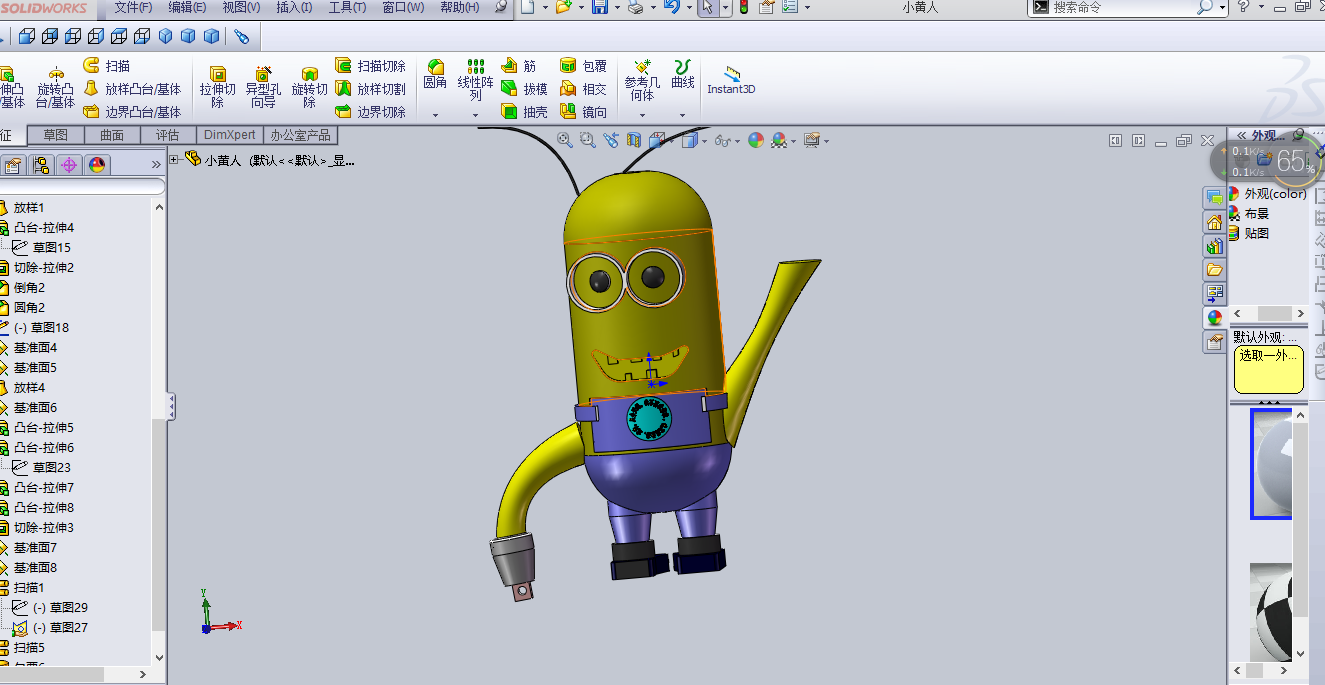Open the 工具(T) menu
The height and width of the screenshot is (685, 1325).
347,7
